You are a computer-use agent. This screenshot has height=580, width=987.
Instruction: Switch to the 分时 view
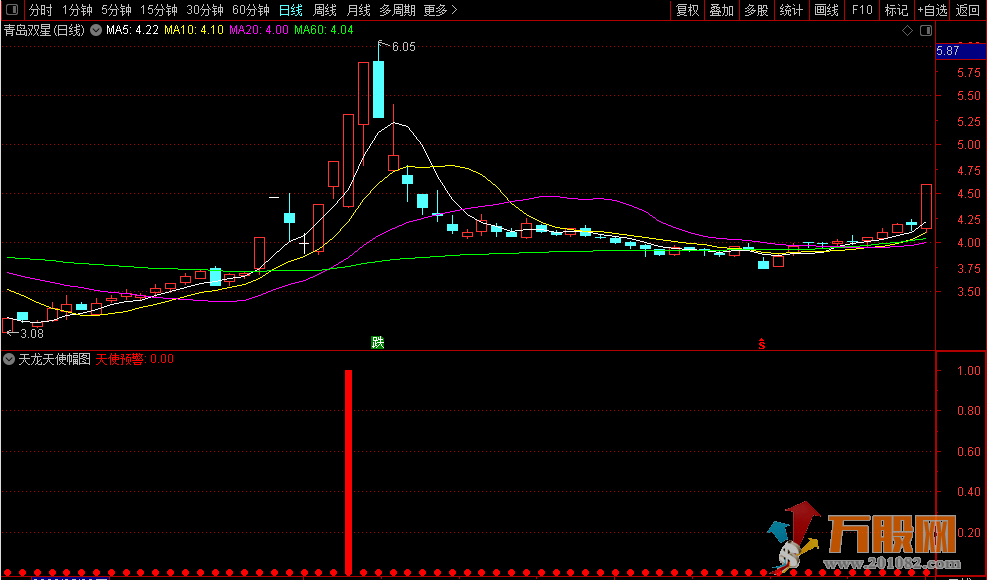coord(41,10)
